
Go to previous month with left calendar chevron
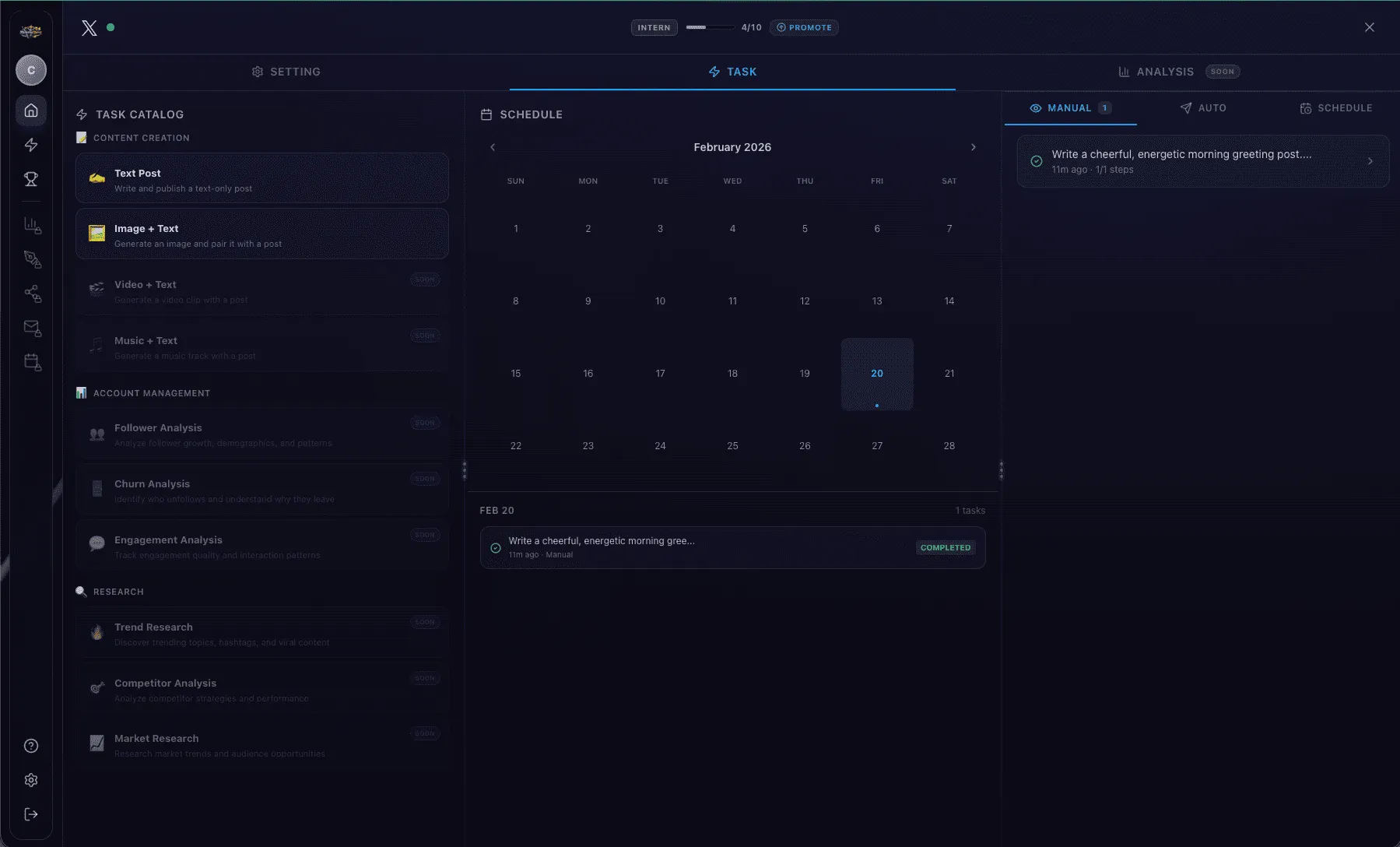[492, 146]
